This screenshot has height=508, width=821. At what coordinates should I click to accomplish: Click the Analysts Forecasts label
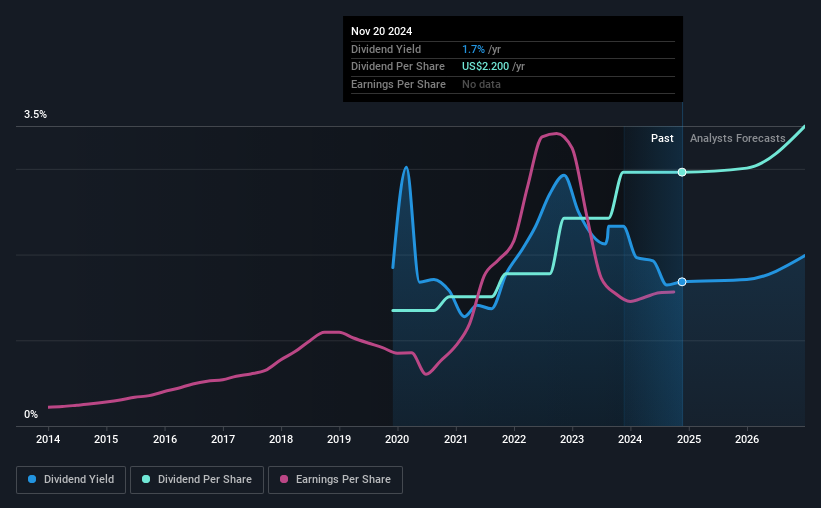coord(738,138)
